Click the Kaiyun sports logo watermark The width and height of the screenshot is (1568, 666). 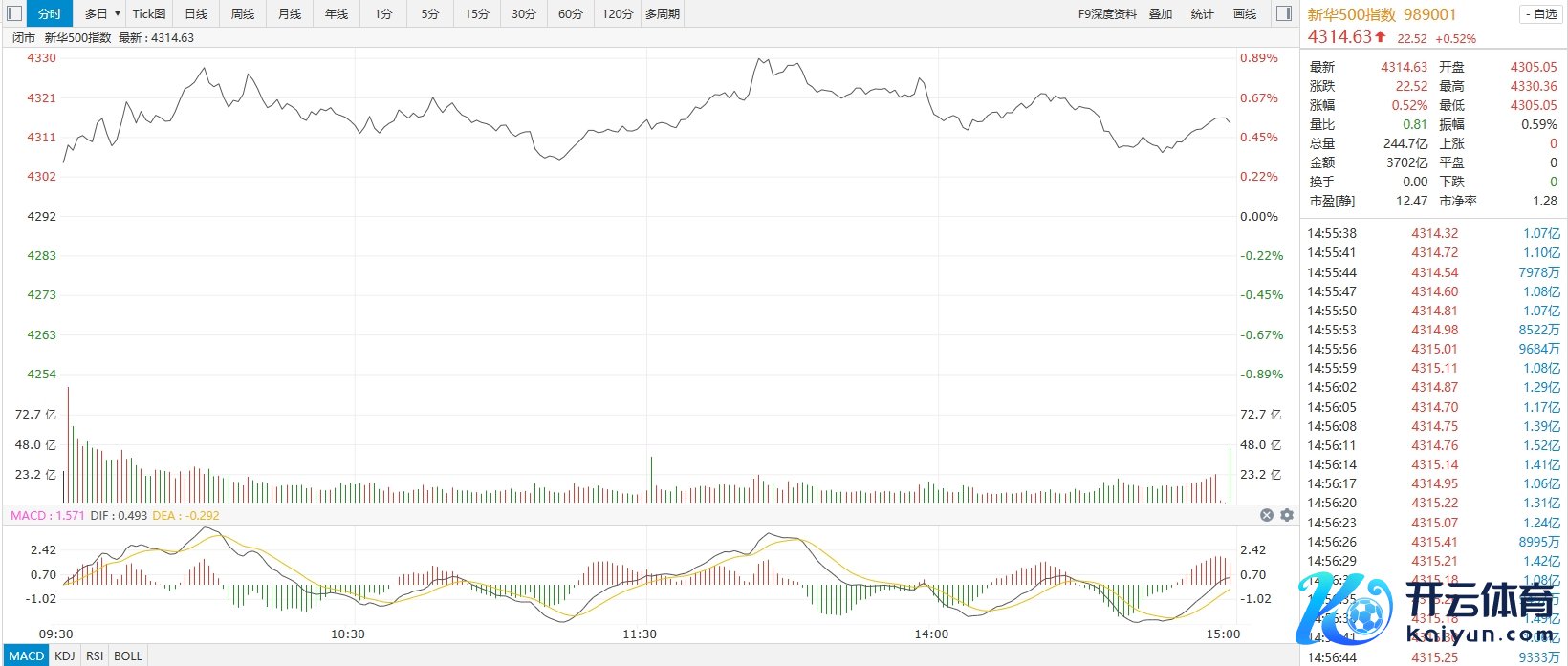[1429, 612]
